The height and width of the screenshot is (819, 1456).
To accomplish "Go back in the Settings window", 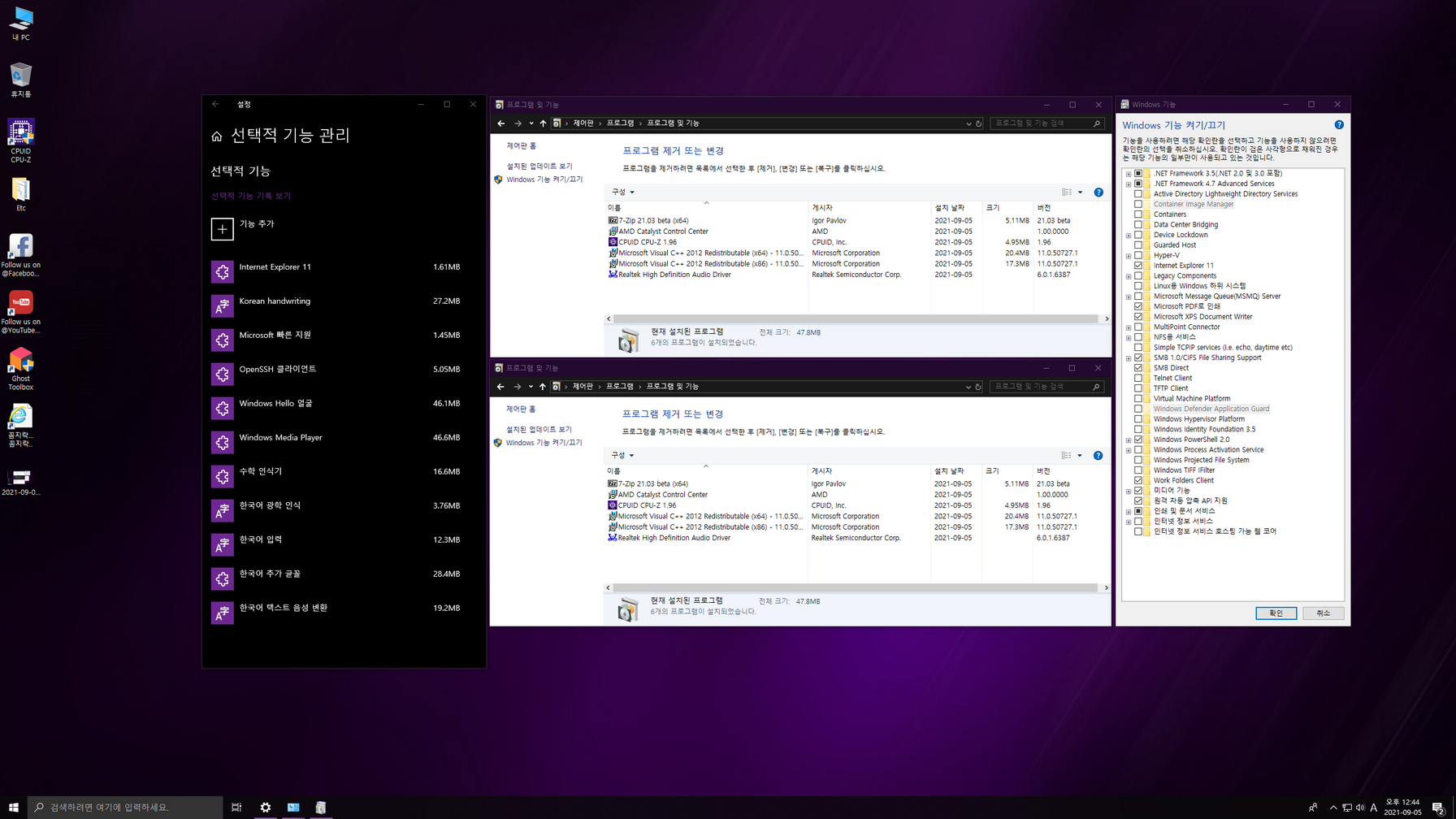I will tap(215, 104).
